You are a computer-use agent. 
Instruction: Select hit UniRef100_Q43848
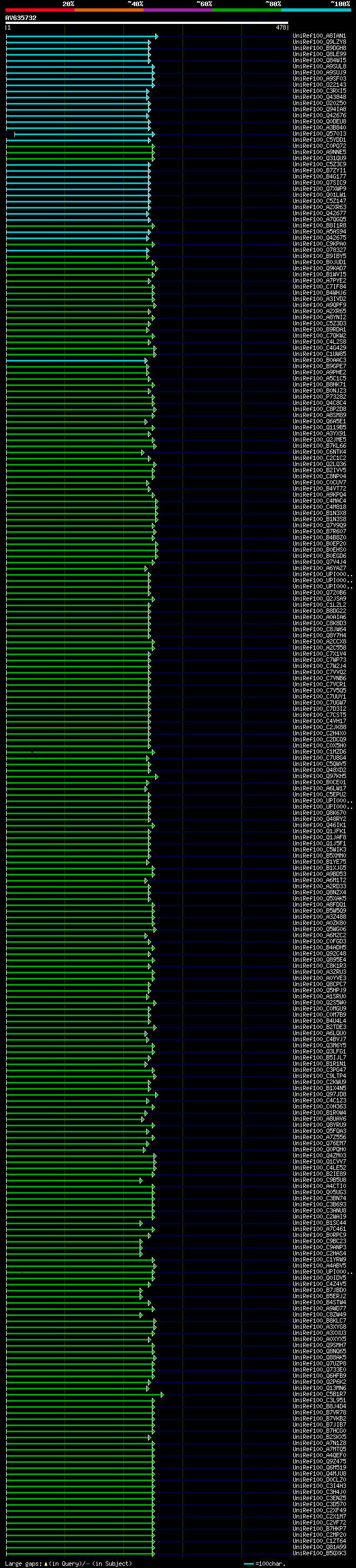click(x=319, y=97)
